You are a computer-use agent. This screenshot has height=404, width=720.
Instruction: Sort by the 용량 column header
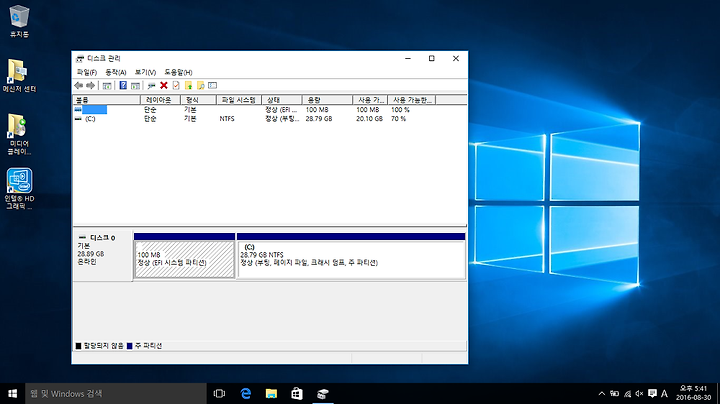click(327, 100)
